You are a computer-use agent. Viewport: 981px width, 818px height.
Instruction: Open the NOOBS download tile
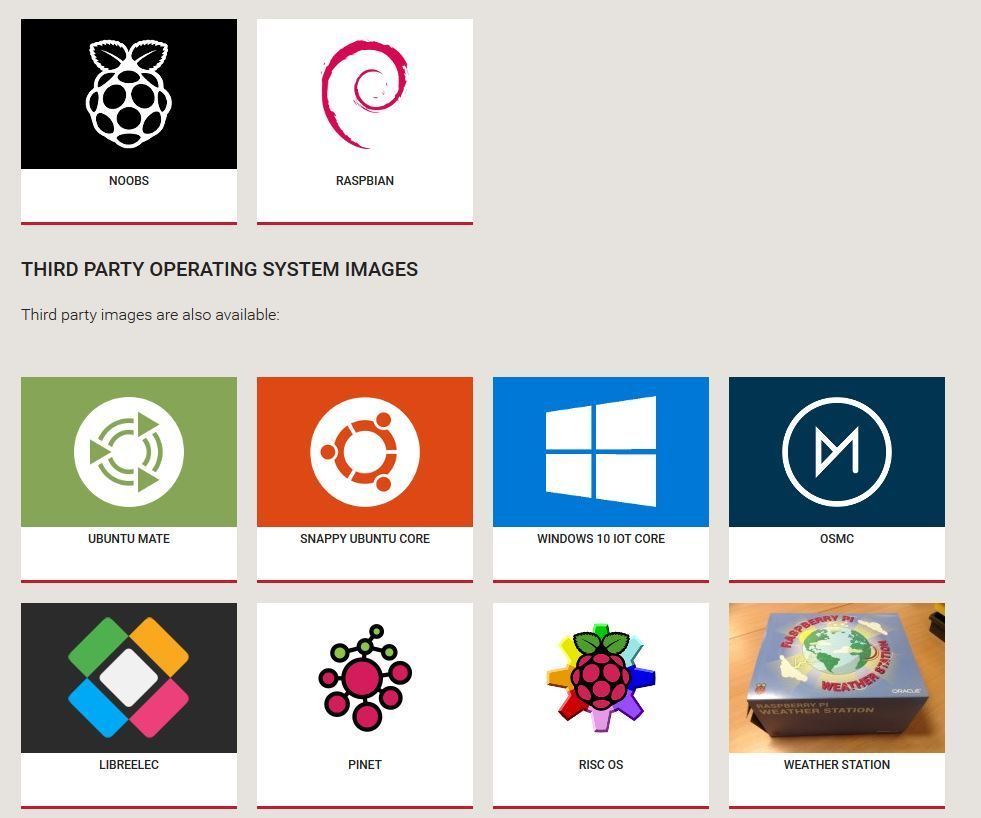click(128, 92)
